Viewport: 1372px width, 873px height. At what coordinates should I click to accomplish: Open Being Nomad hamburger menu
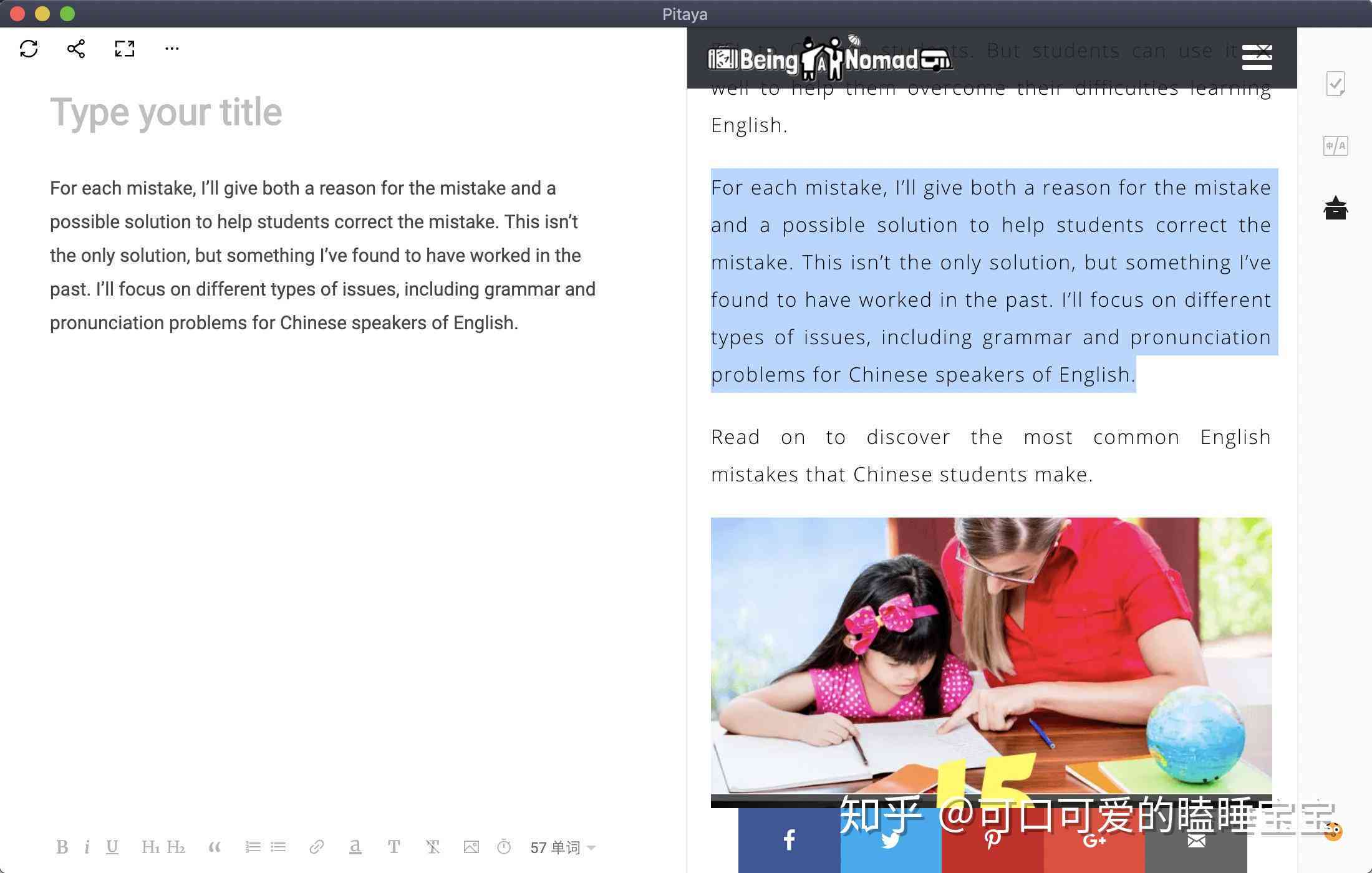click(x=1257, y=58)
